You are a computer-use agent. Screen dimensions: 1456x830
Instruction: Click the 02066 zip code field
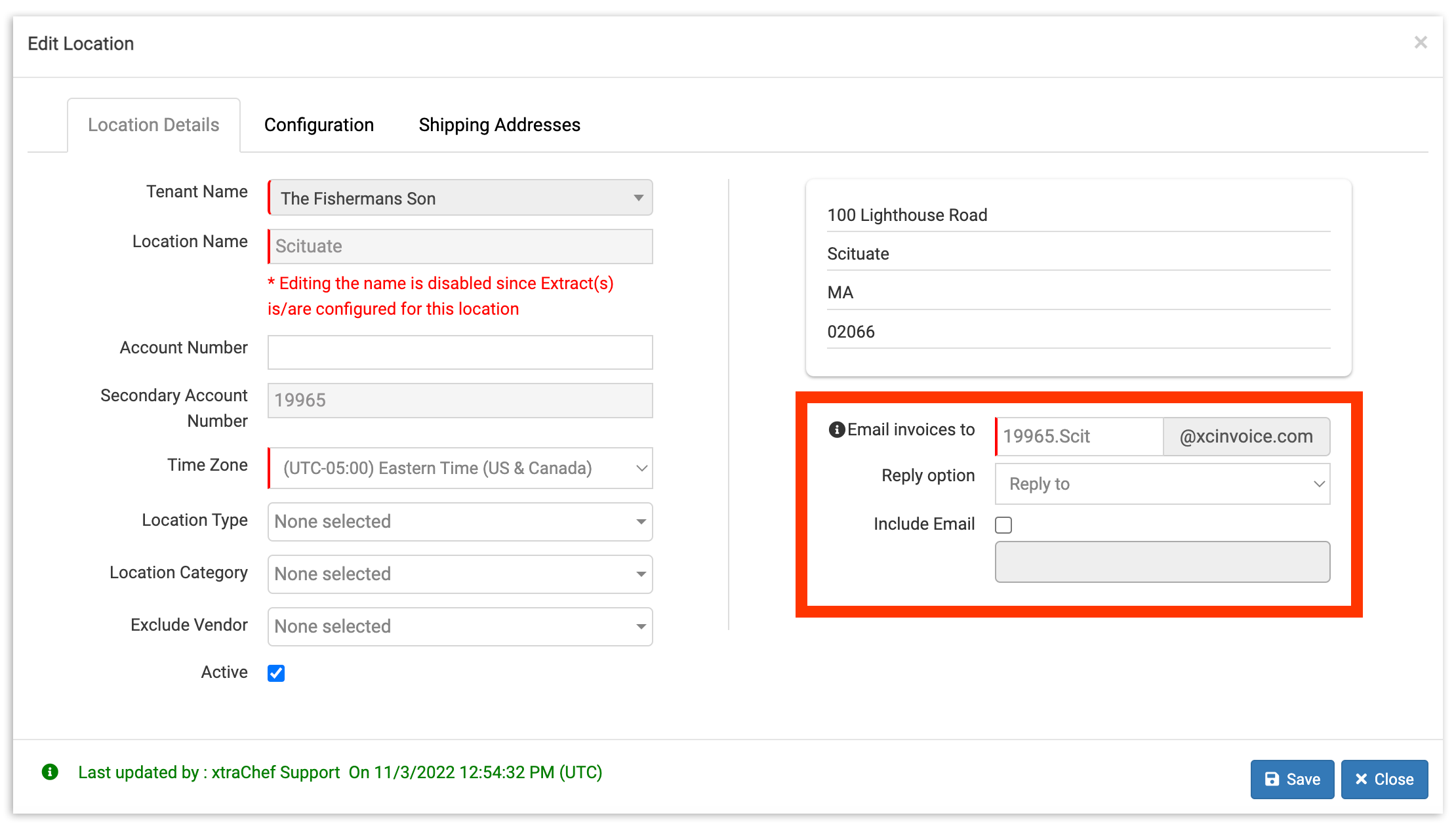[1078, 332]
